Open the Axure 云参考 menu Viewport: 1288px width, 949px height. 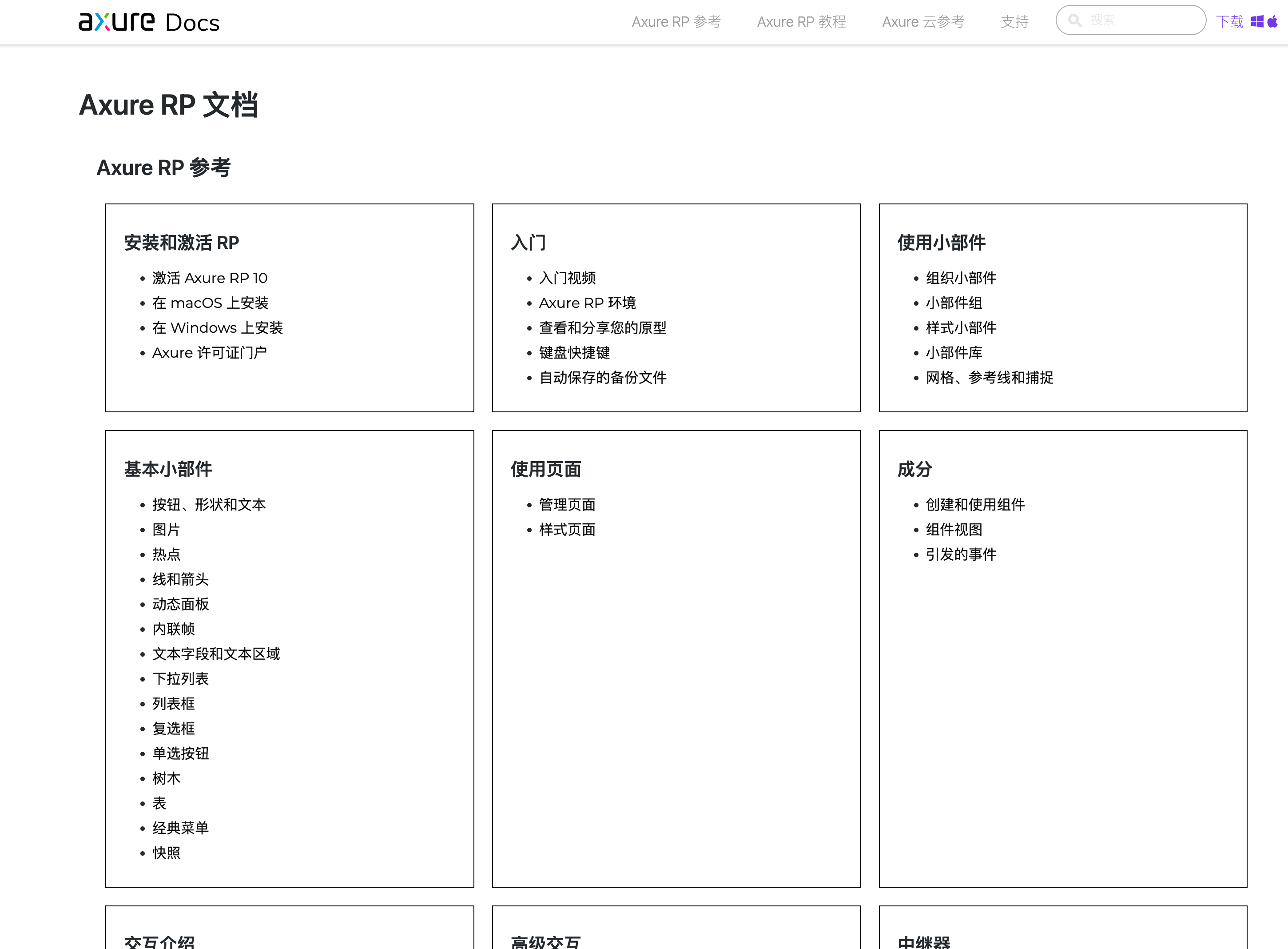point(923,22)
